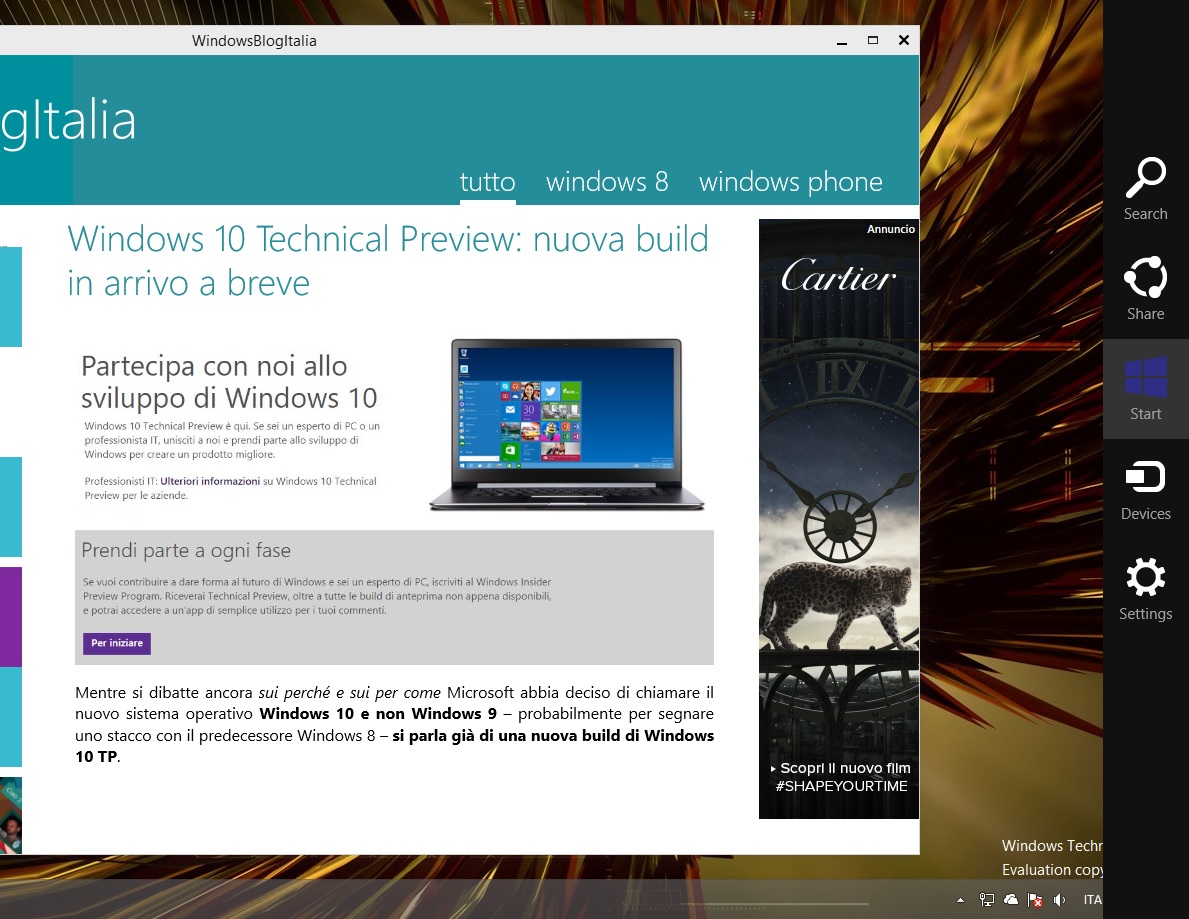Switch to the 'windows 8' tab

click(x=607, y=182)
